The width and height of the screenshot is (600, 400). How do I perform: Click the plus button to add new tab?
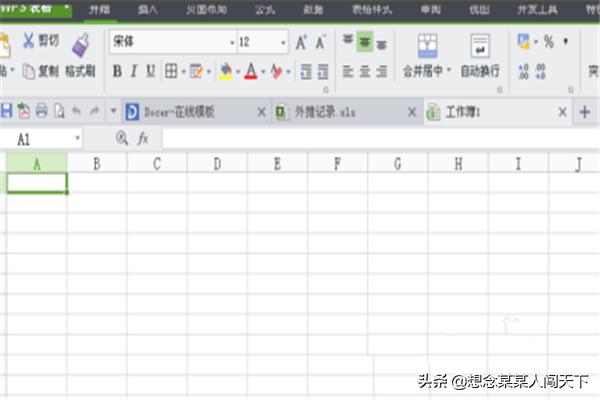[585, 111]
